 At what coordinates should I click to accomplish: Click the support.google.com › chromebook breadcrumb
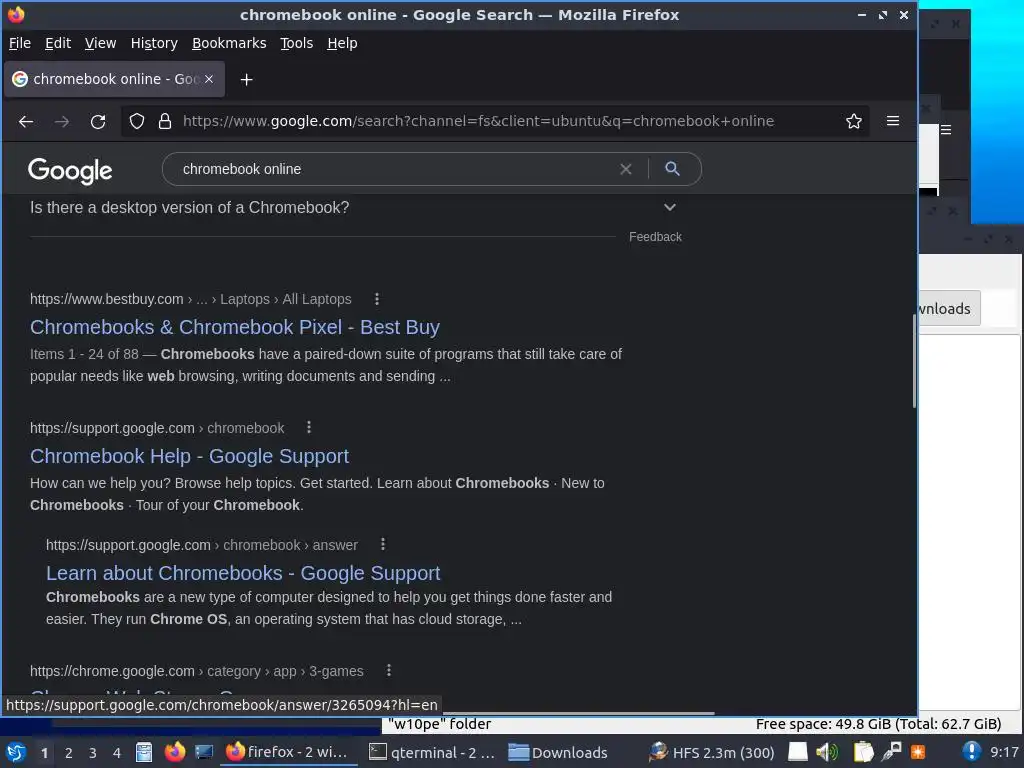[157, 428]
